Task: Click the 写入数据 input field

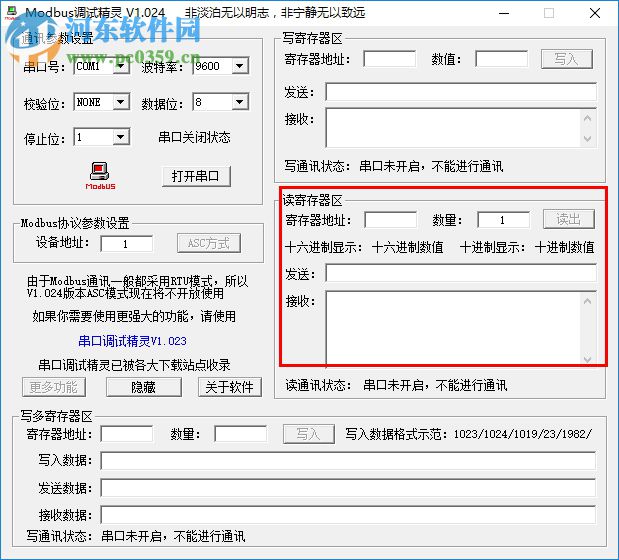Action: pyautogui.click(x=348, y=461)
